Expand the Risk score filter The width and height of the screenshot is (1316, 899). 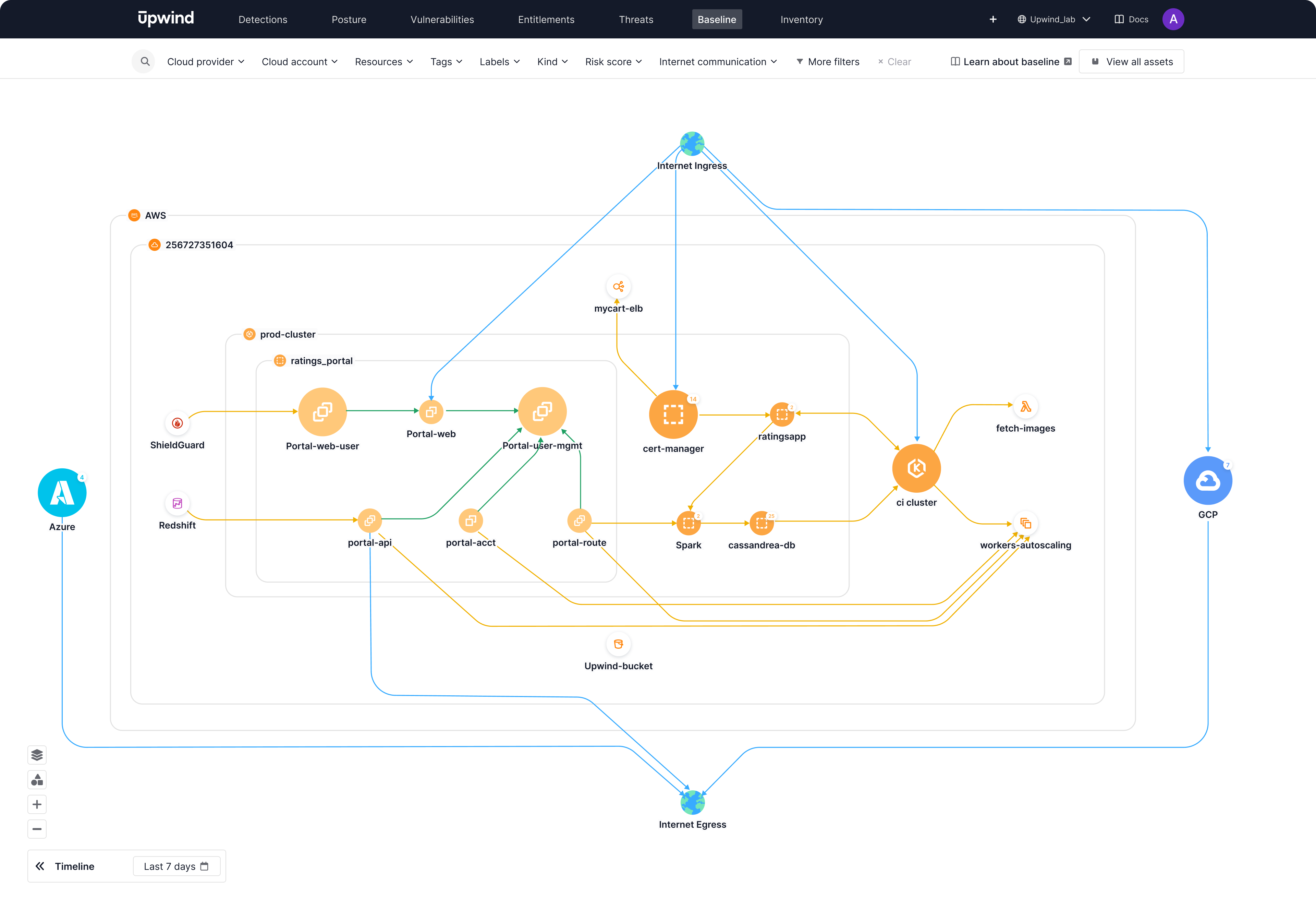pos(613,61)
